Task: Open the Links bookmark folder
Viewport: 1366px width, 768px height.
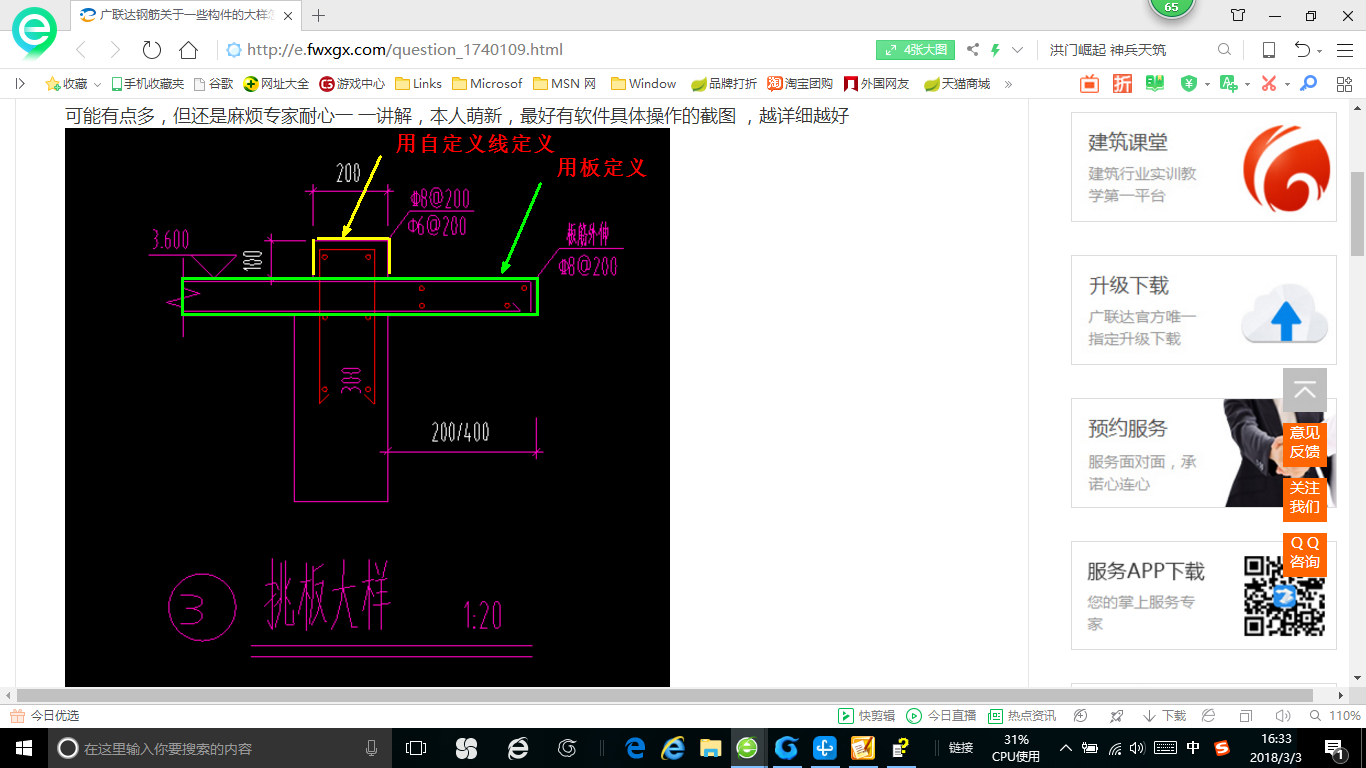Action: click(418, 84)
